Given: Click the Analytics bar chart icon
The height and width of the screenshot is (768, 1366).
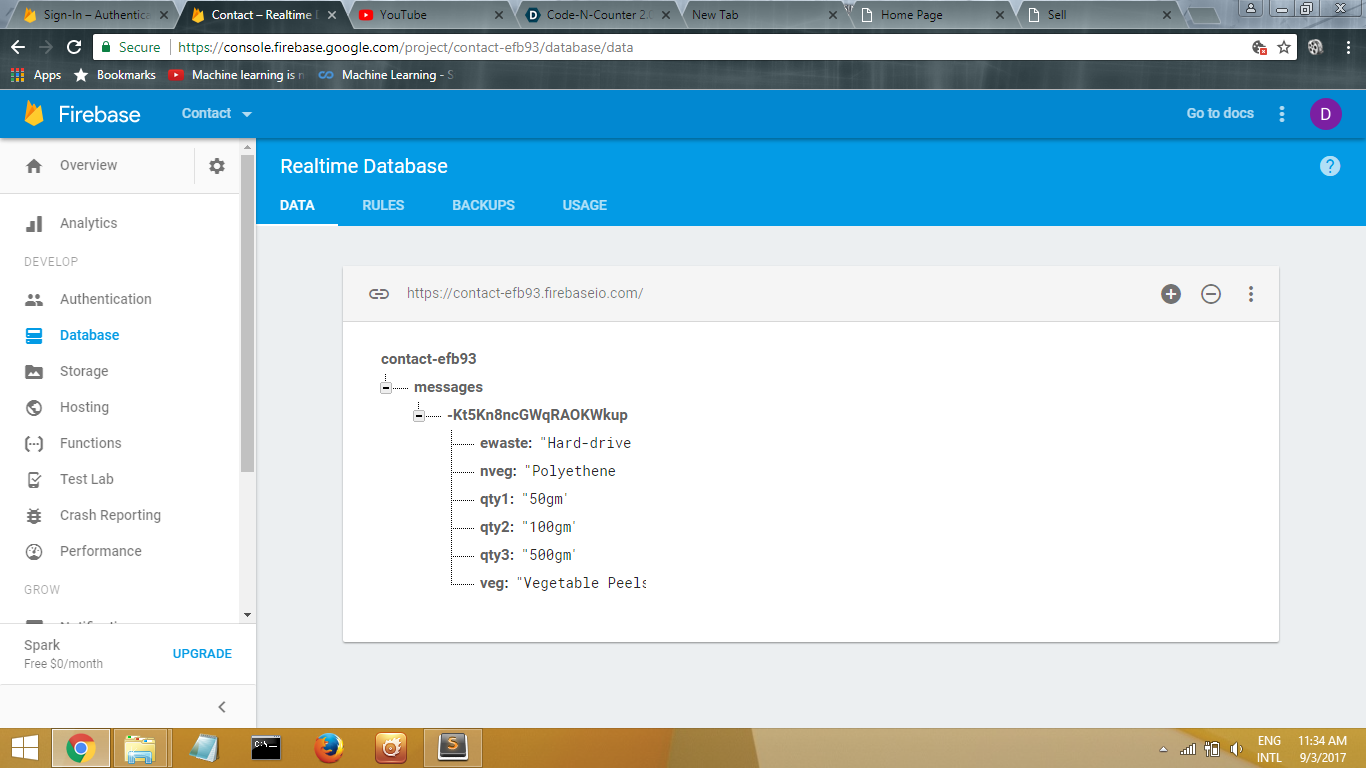Looking at the screenshot, I should [34, 223].
